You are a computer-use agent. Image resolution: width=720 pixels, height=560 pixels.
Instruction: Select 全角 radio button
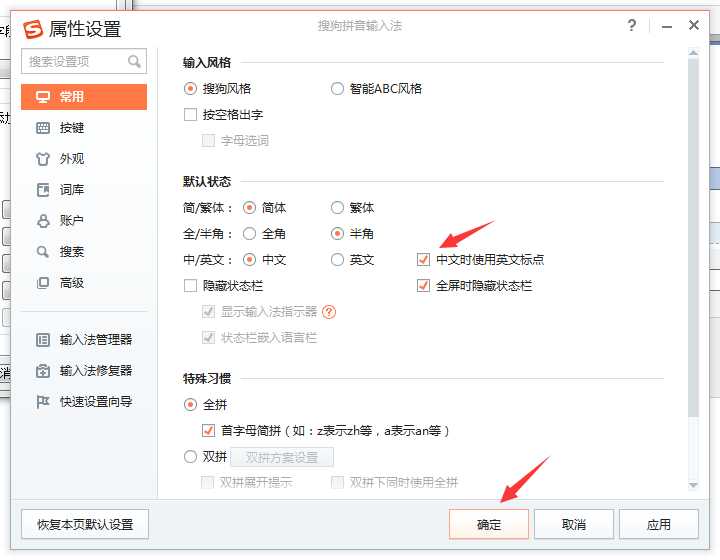coord(249,234)
